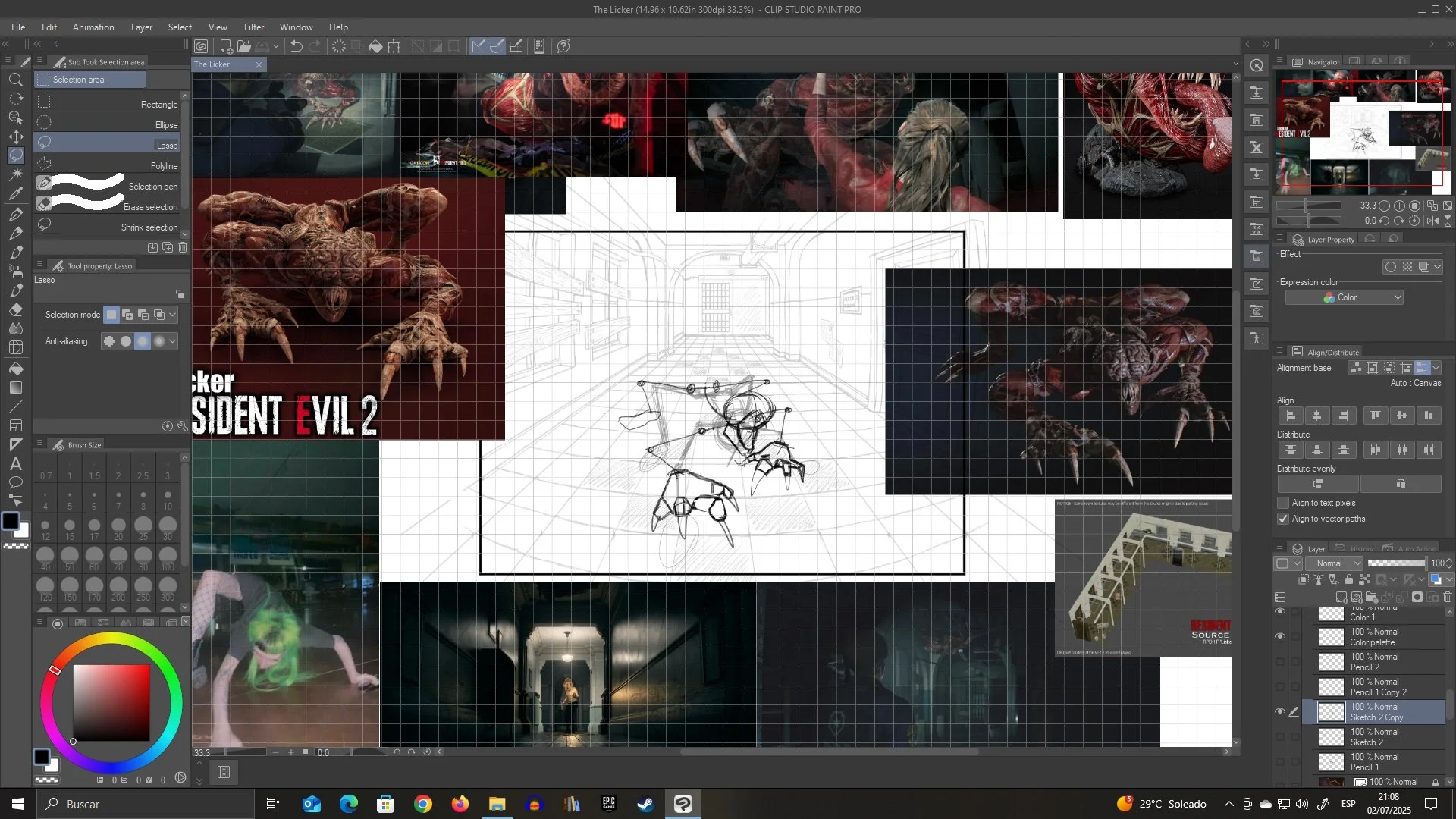Select the Zoom magnifier tool
The height and width of the screenshot is (819, 1456).
click(16, 80)
